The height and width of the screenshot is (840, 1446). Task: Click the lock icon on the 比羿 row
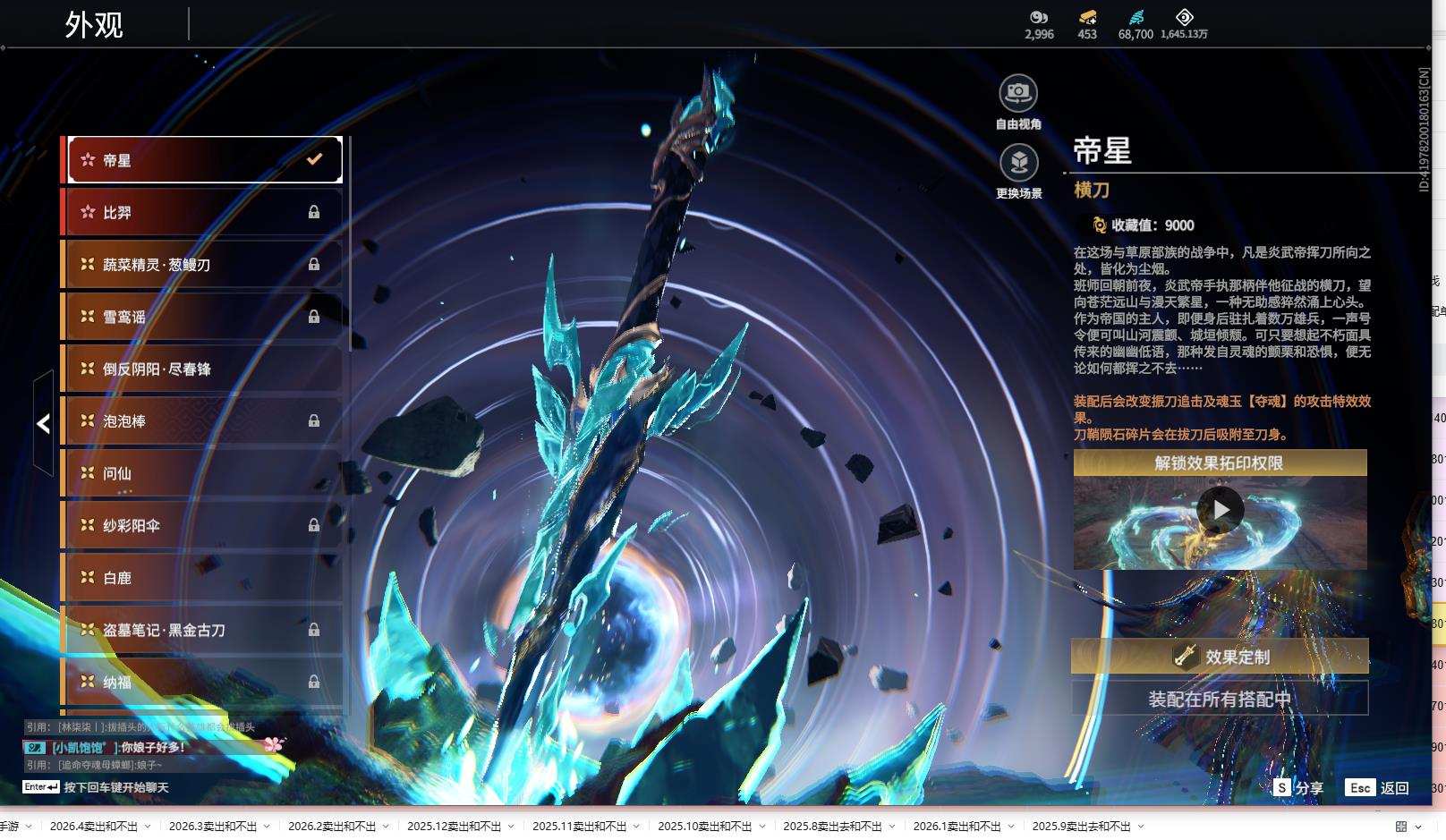point(314,212)
